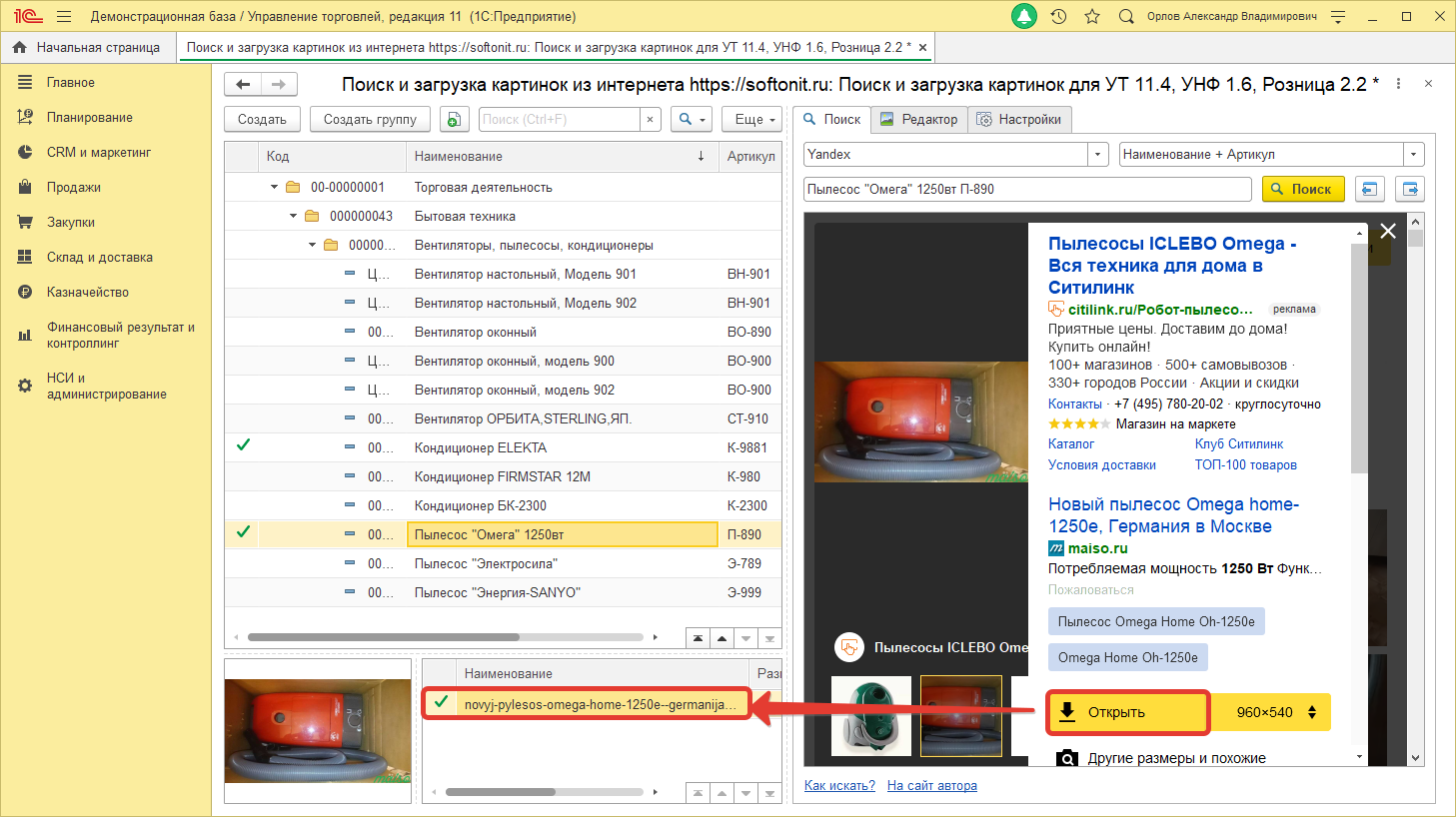Switch to the Поиск tab
The height and width of the screenshot is (817, 1456).
(832, 119)
